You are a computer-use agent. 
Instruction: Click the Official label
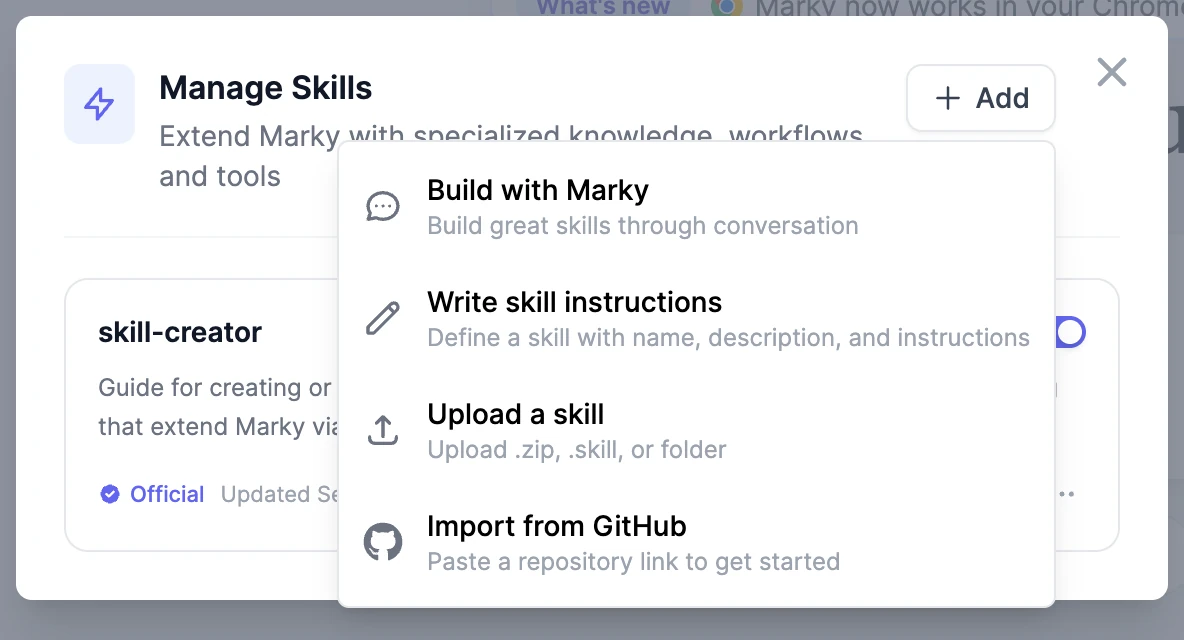(x=167, y=494)
